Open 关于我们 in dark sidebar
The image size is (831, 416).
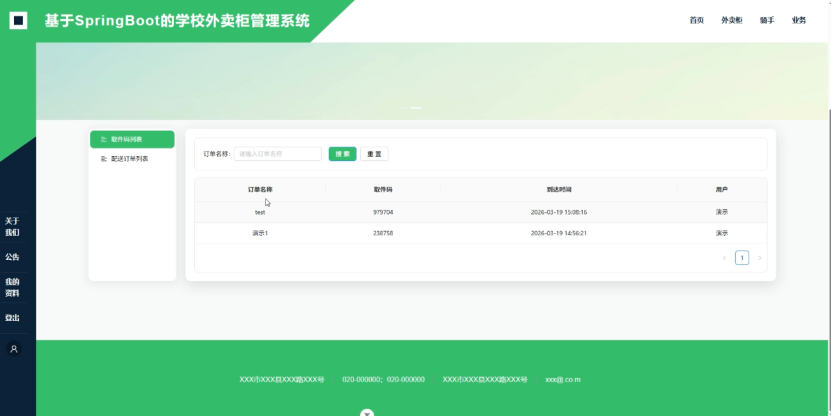12,227
